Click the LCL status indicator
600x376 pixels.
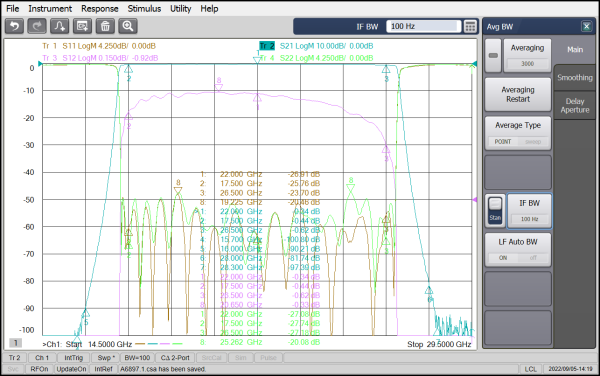point(530,369)
